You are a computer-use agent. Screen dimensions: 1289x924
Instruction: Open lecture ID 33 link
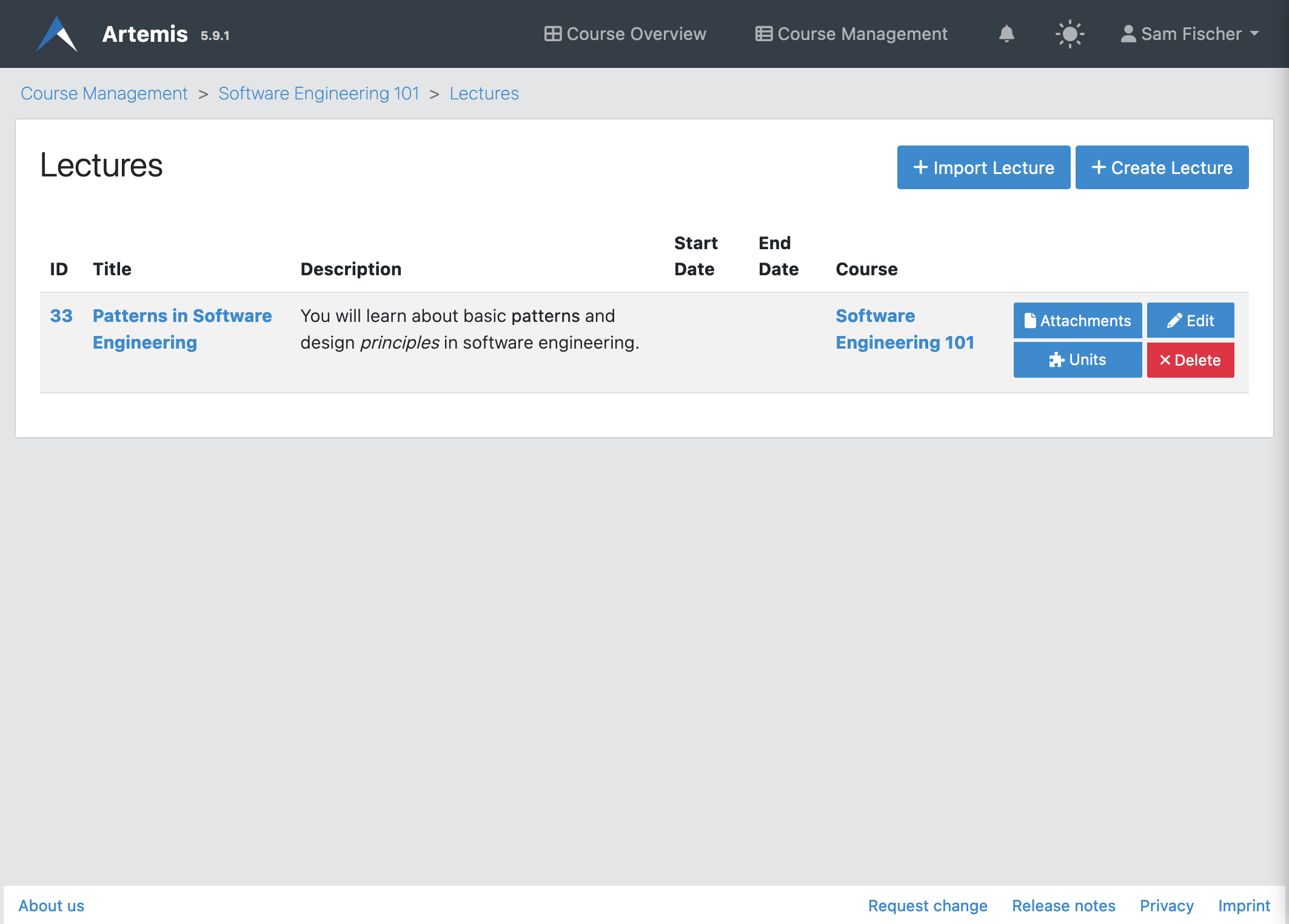tap(61, 316)
